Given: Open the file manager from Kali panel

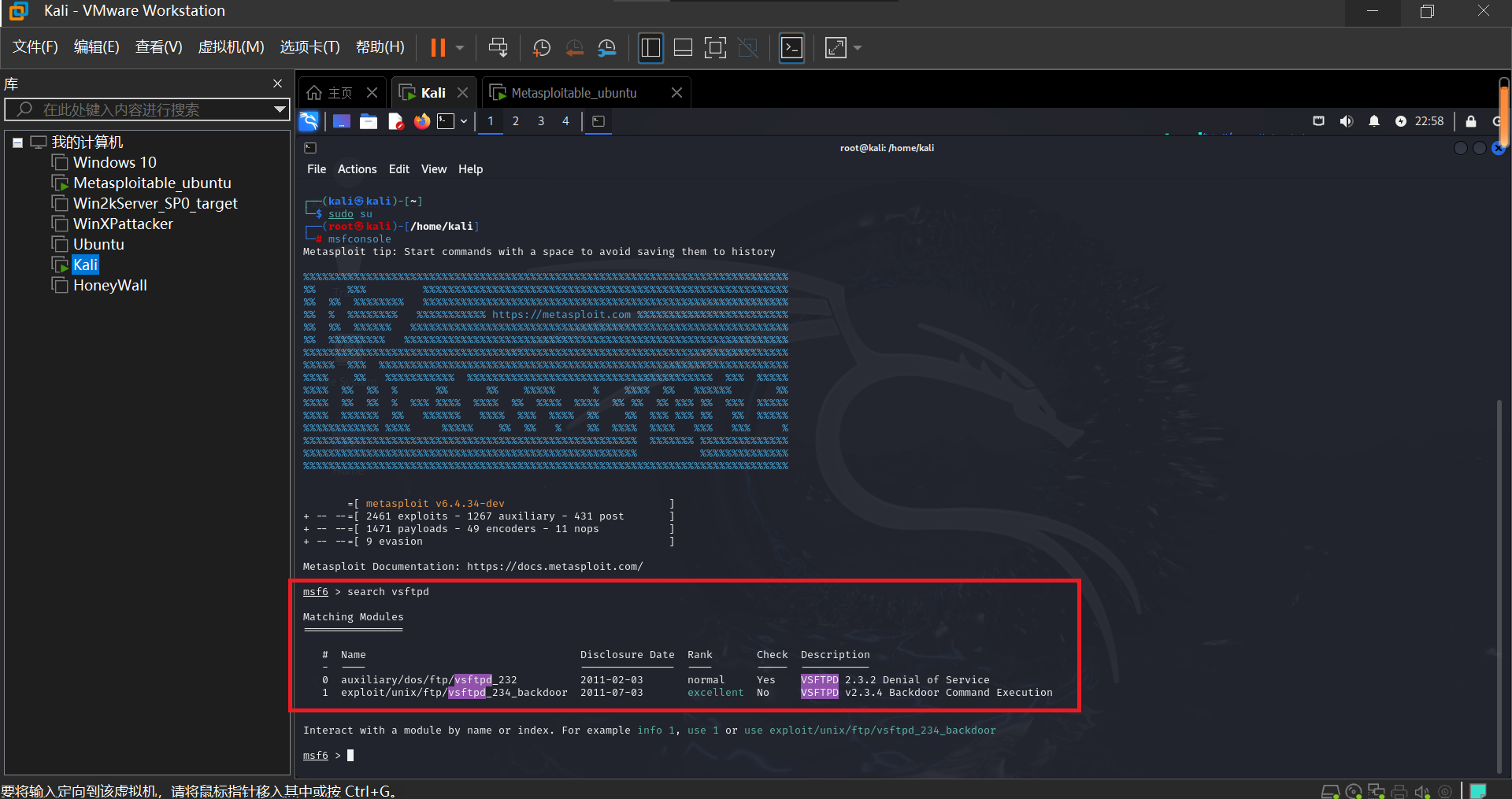Looking at the screenshot, I should tap(369, 121).
